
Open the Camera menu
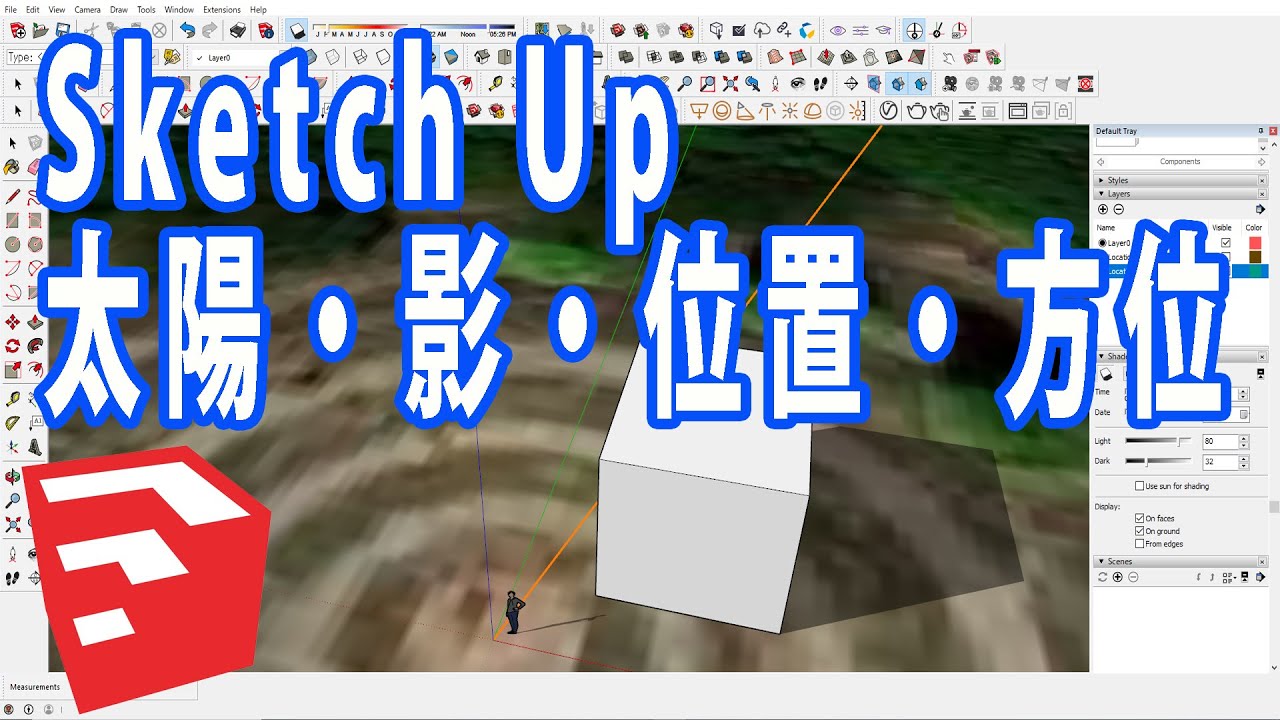(x=87, y=9)
